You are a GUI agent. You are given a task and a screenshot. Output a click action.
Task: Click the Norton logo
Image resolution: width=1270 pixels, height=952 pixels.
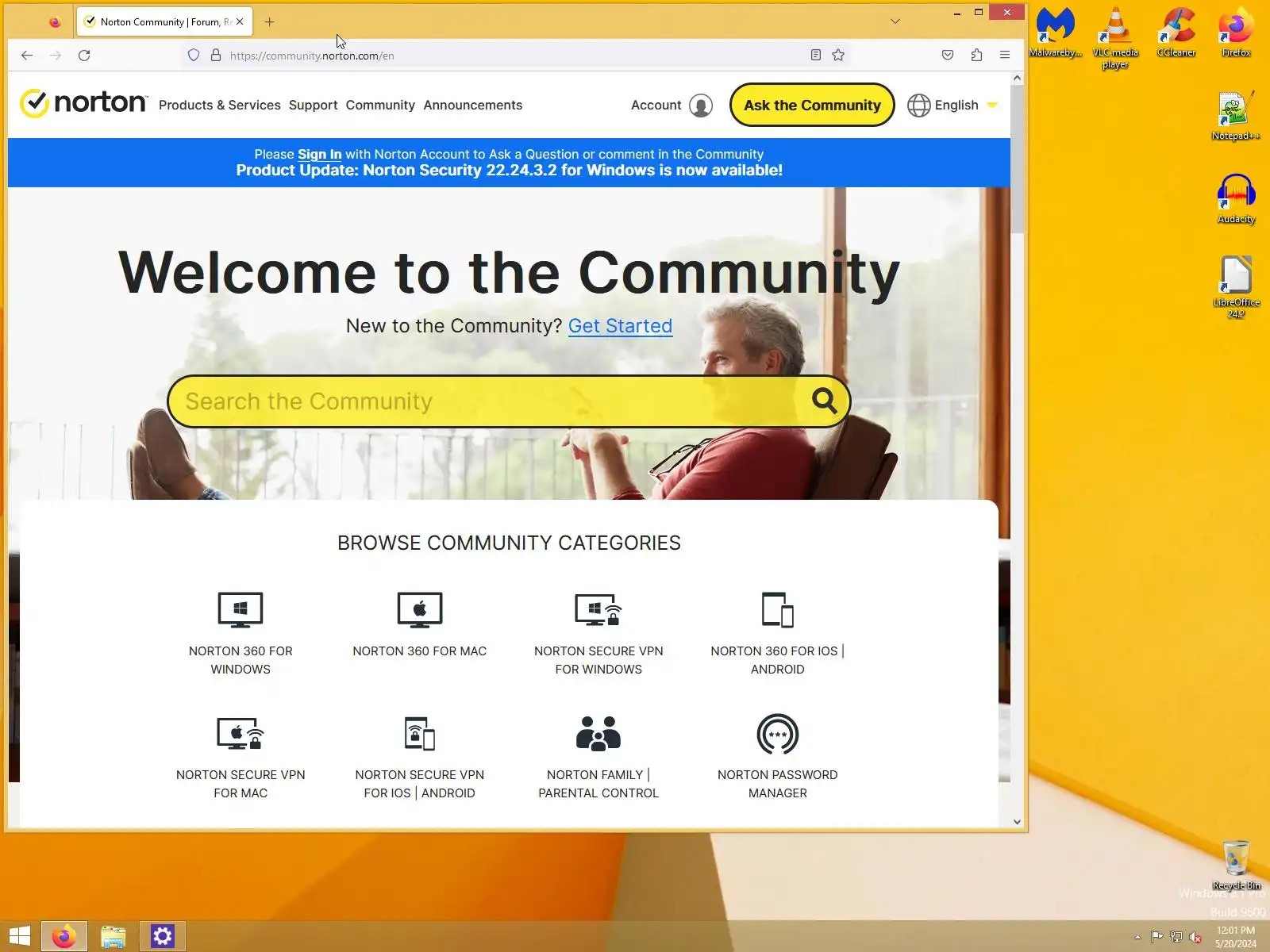pos(83,103)
